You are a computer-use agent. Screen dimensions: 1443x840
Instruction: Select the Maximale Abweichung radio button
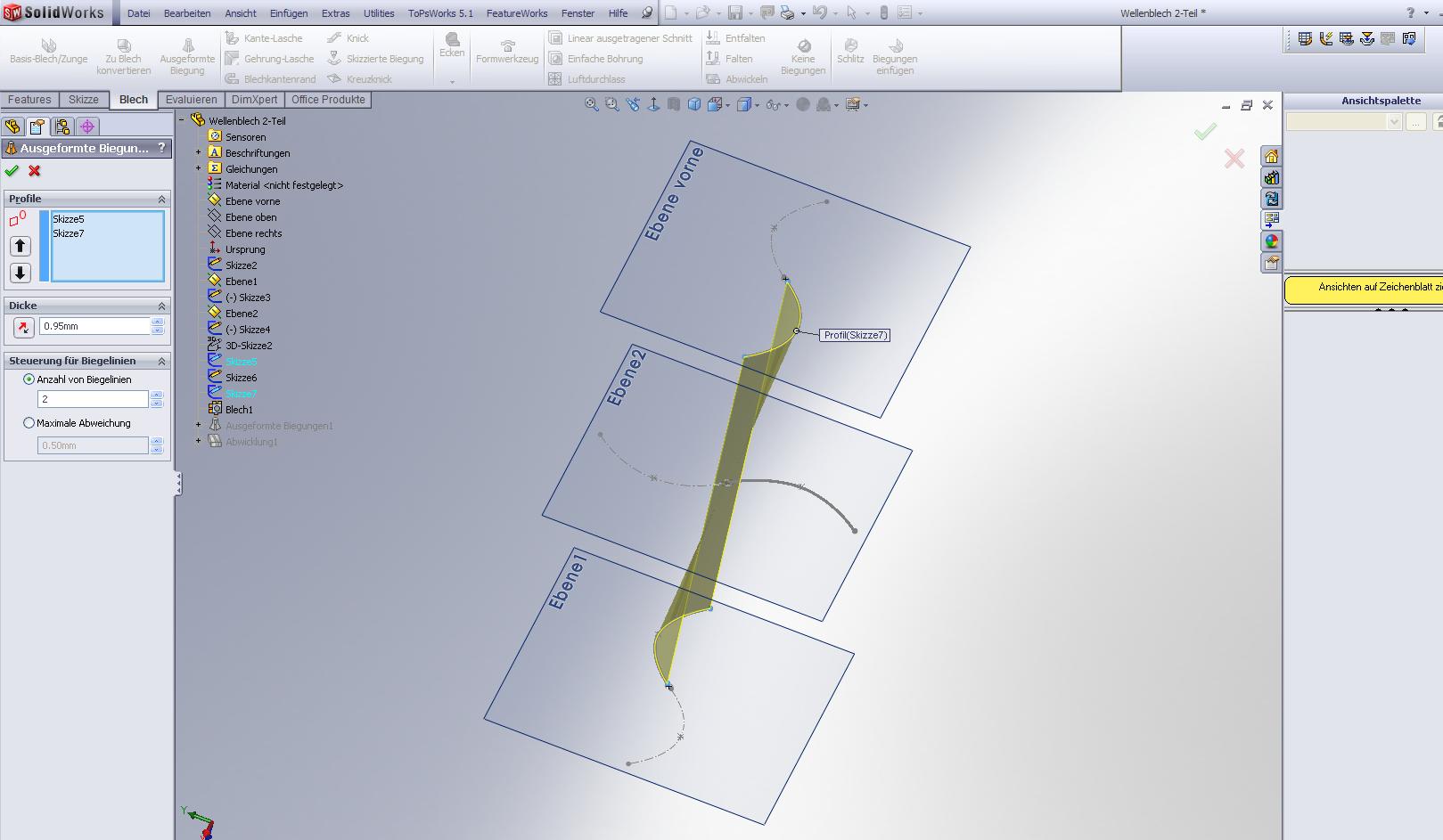[x=29, y=423]
